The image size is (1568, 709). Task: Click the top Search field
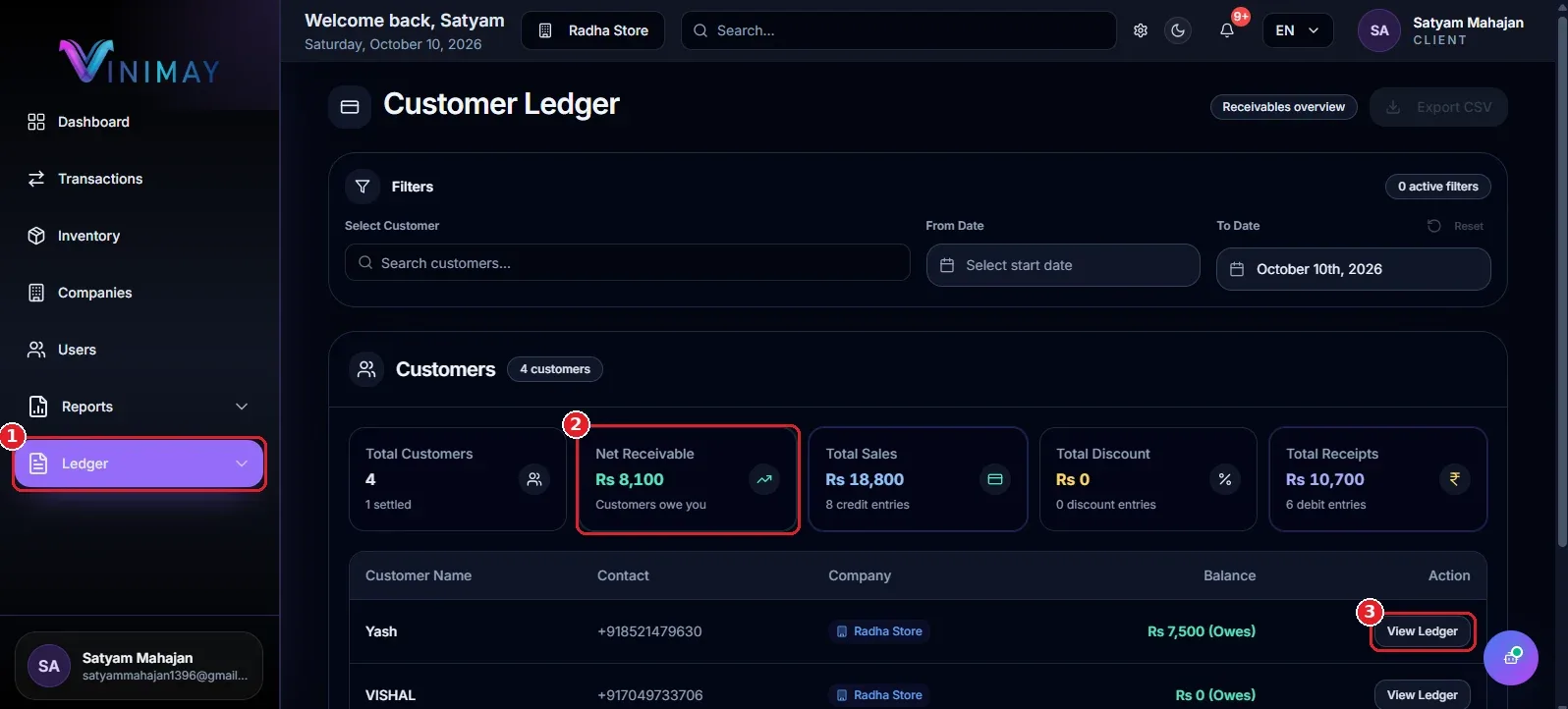coord(898,30)
